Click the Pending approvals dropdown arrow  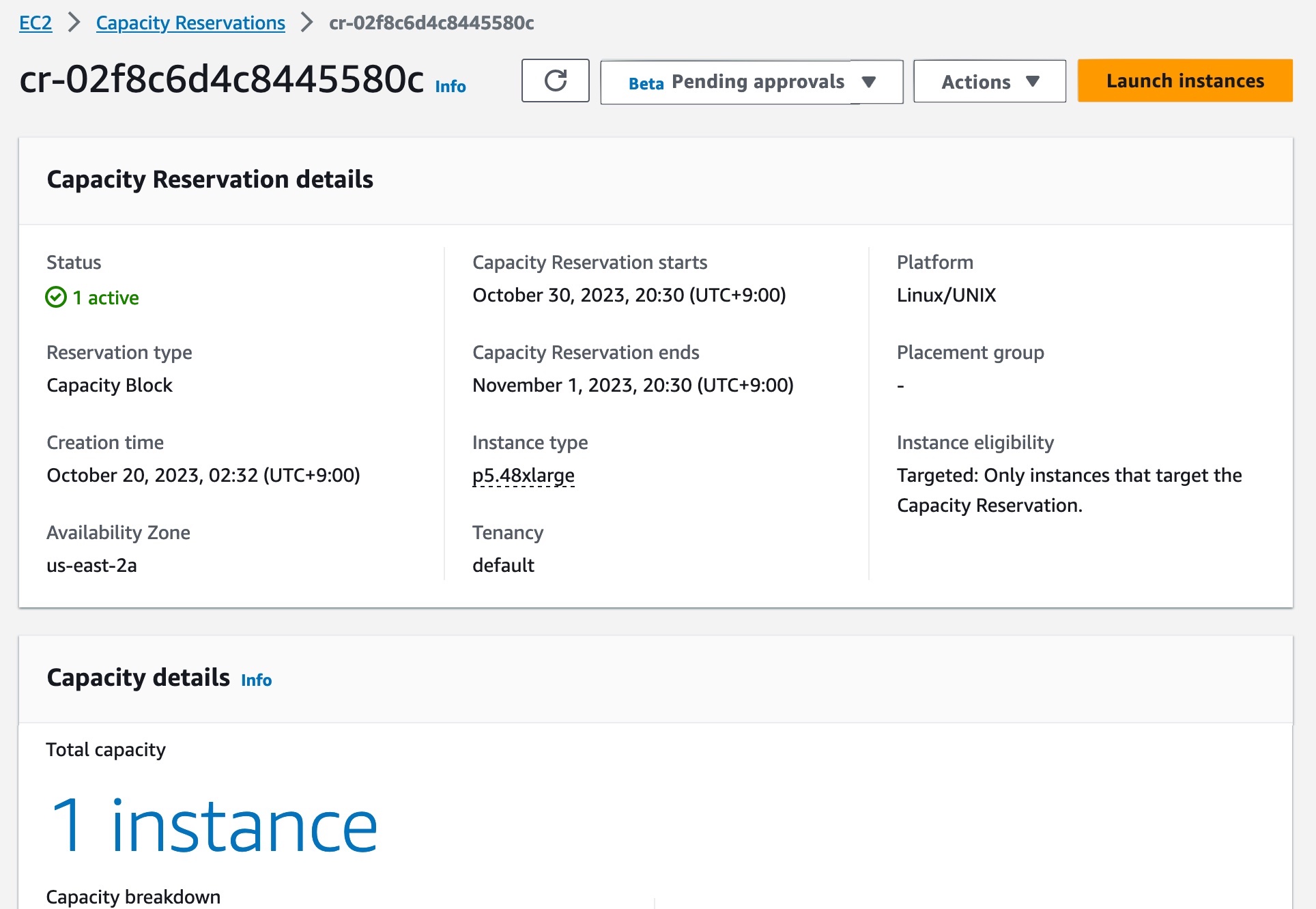click(x=869, y=82)
